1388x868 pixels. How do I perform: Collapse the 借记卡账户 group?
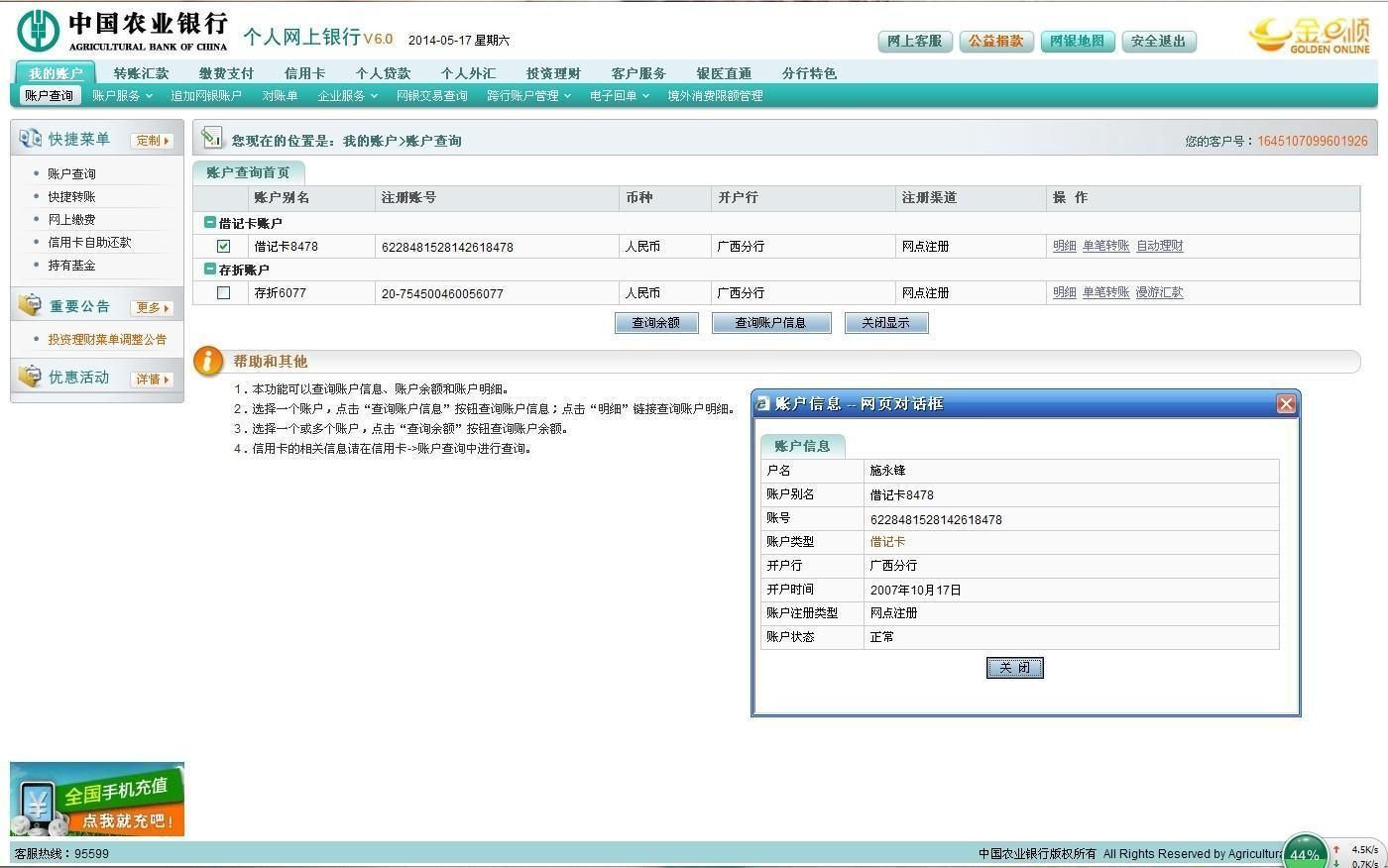coord(210,223)
